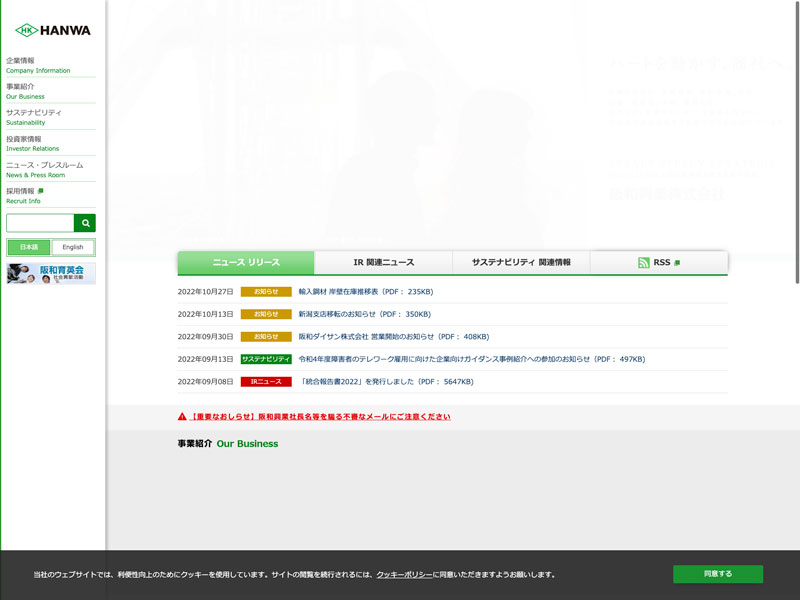Screen dimensions: 800x600
Task: Click the HANWA logo
Action: [52, 30]
